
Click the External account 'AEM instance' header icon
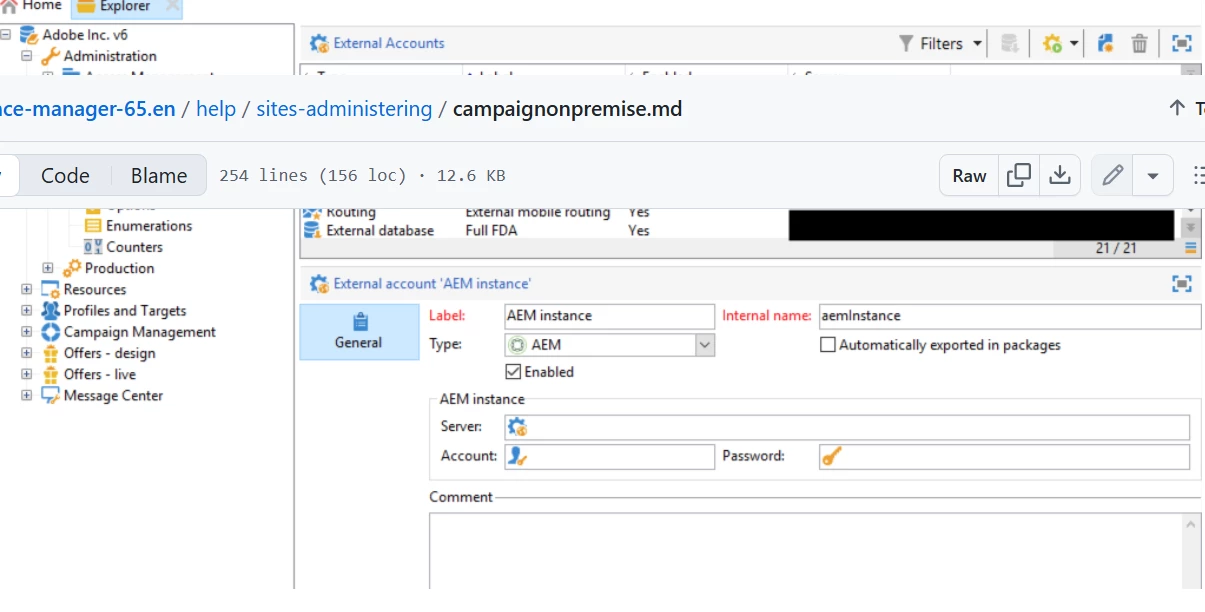pyautogui.click(x=319, y=284)
